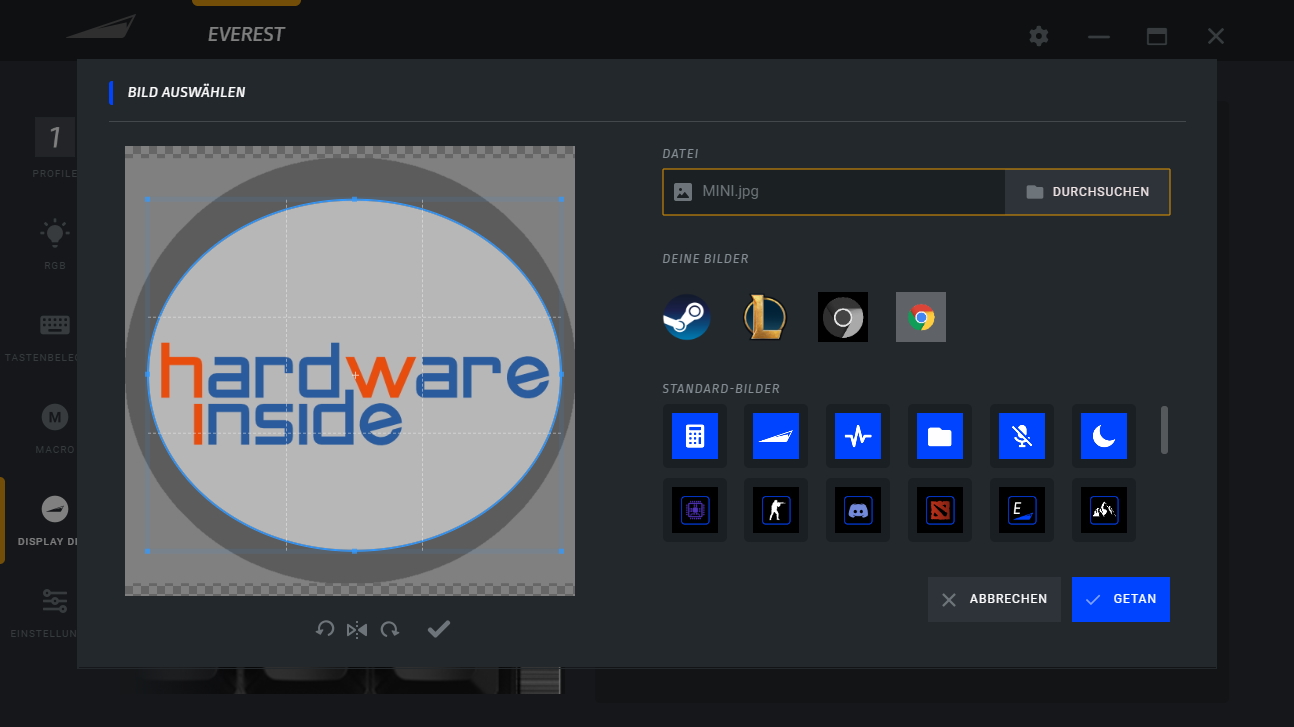Confirm crop with the checkmark icon
Image resolution: width=1294 pixels, height=727 pixels.
pos(439,628)
